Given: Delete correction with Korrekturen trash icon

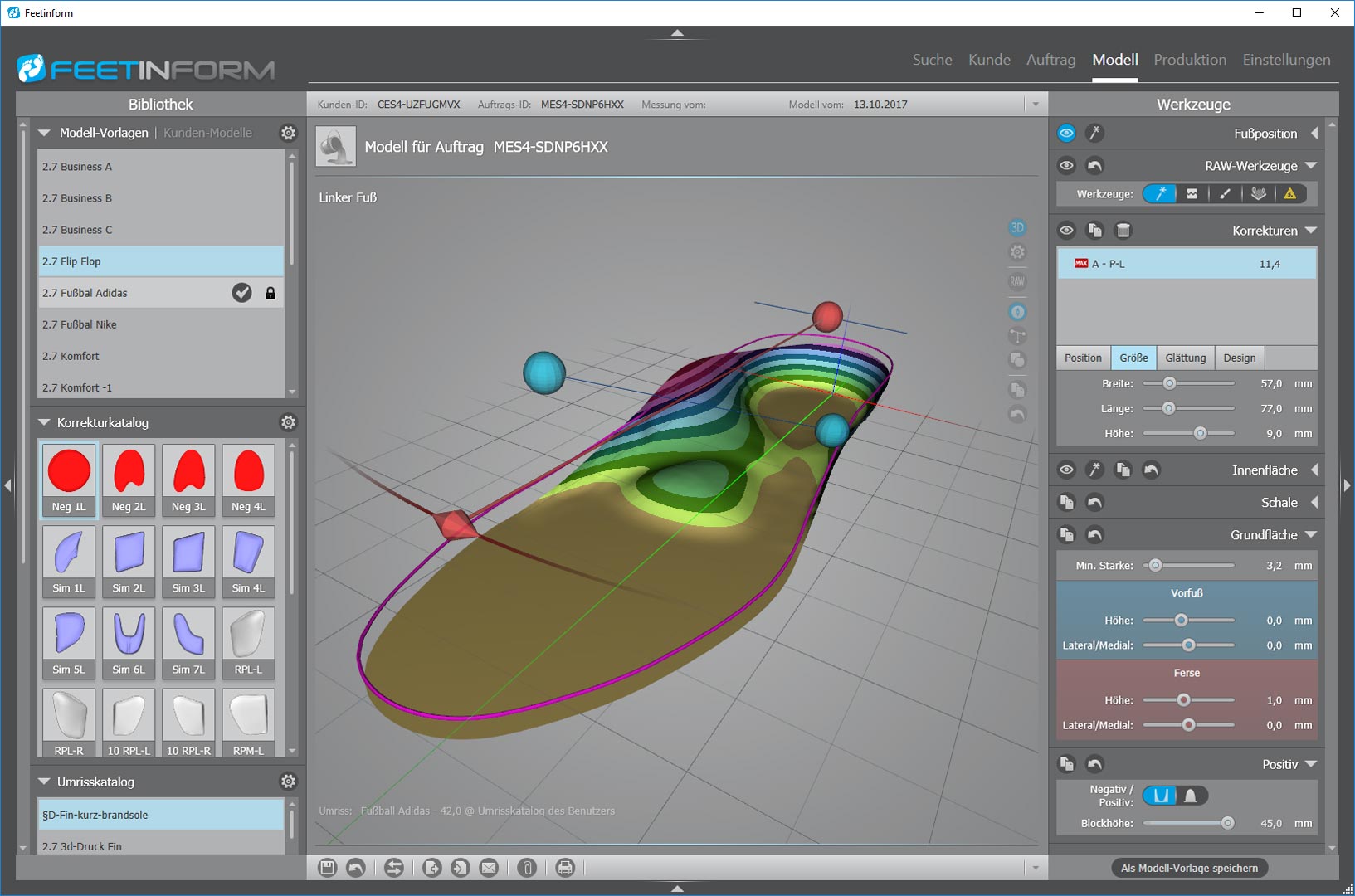Looking at the screenshot, I should [1123, 231].
